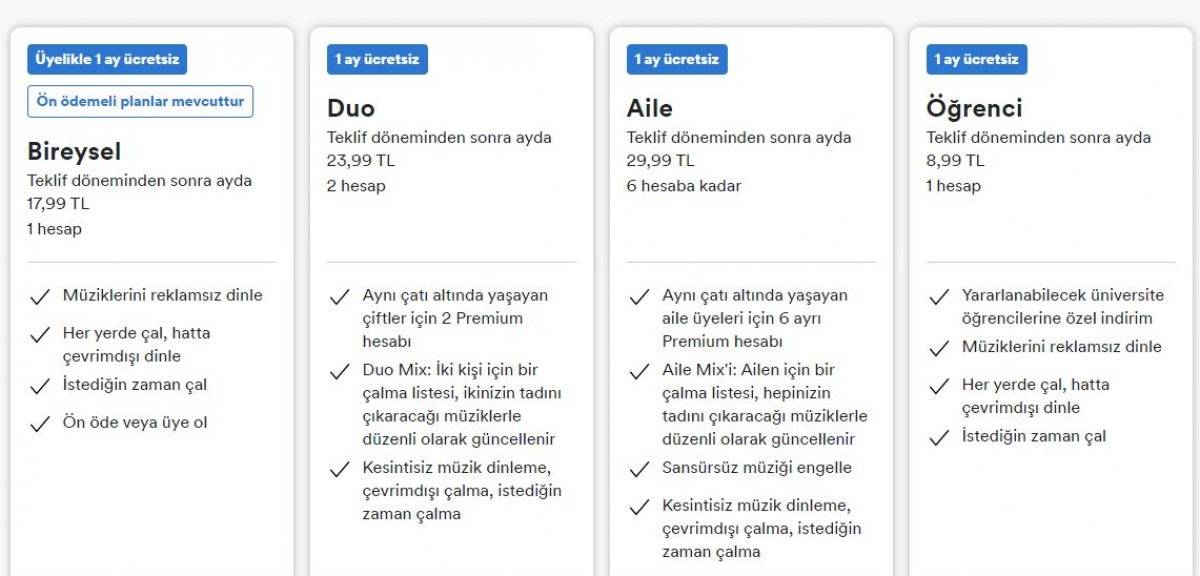This screenshot has width=1200, height=576.
Task: Click checkmark next to "Ön öde veya üye ol"
Action: coord(40,424)
